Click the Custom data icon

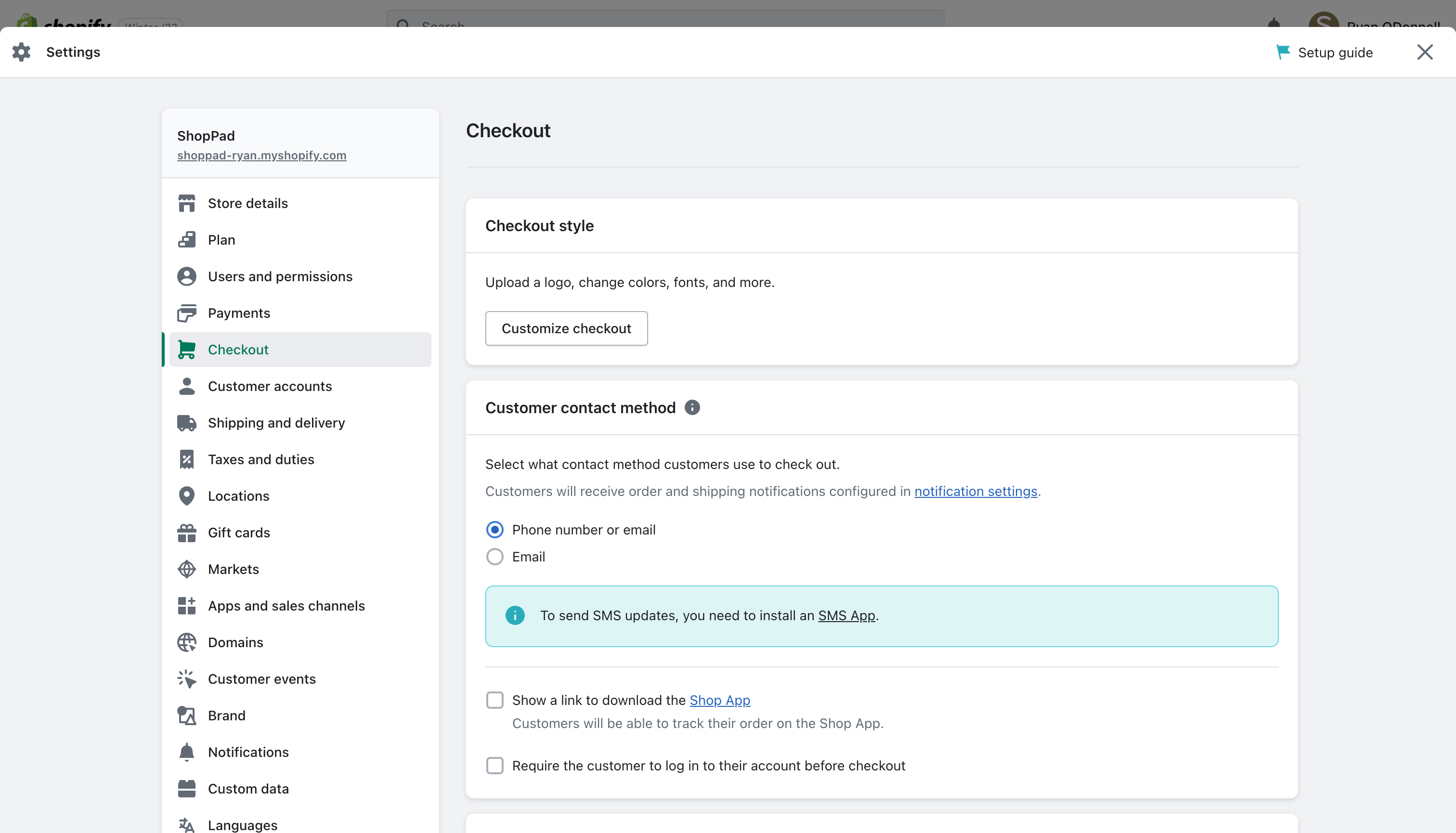186,790
